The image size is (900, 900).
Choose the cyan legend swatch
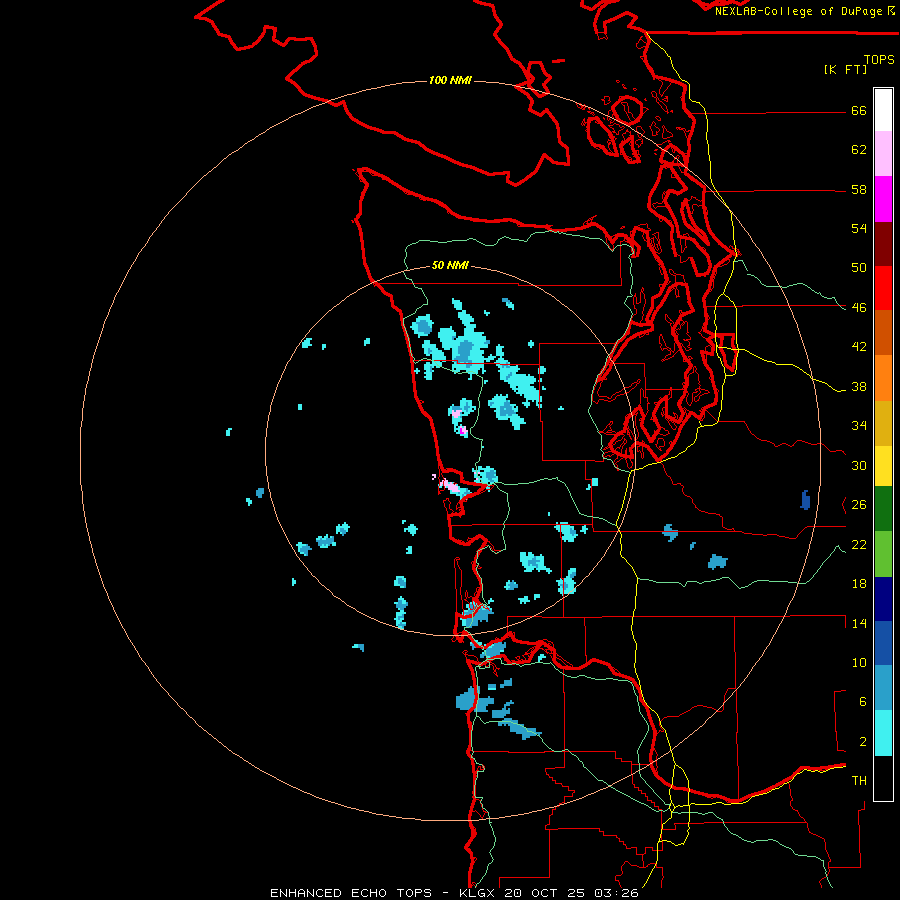[x=883, y=734]
